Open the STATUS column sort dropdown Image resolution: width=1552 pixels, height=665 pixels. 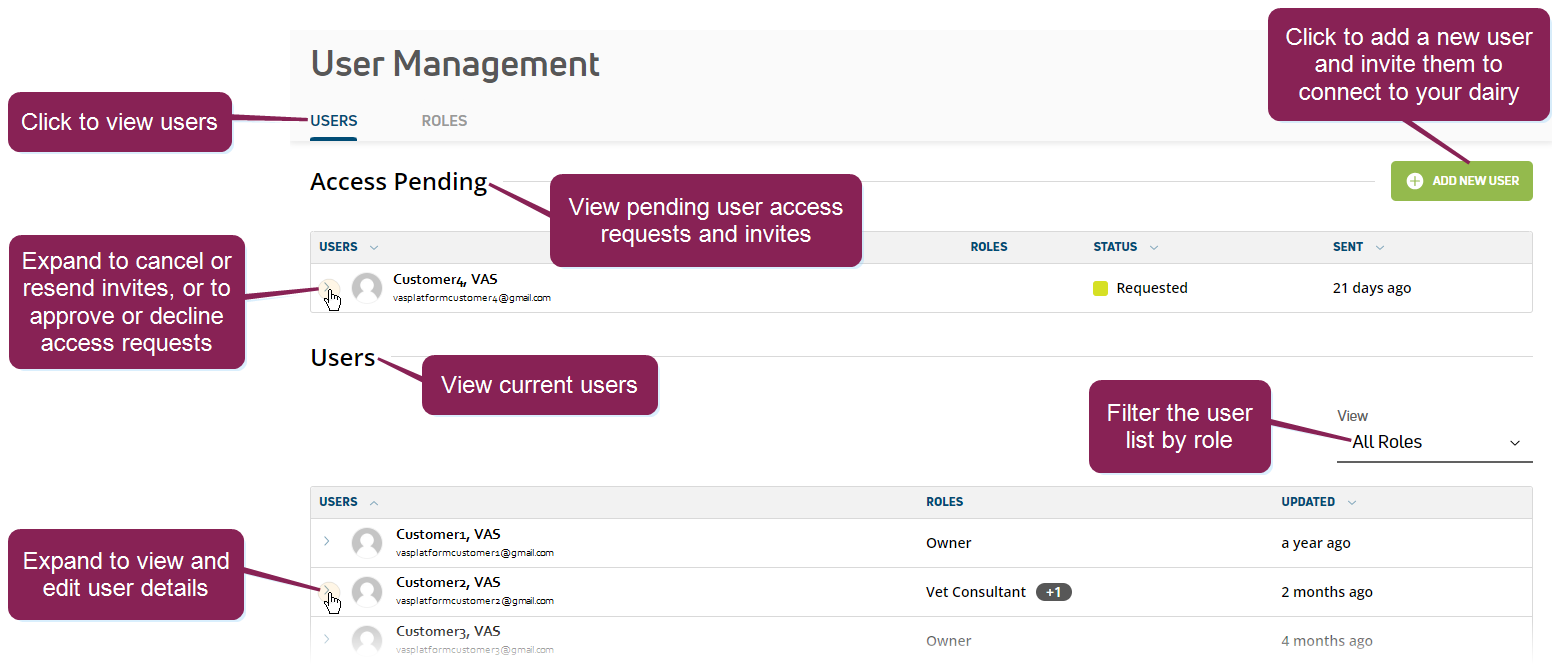click(x=1154, y=246)
